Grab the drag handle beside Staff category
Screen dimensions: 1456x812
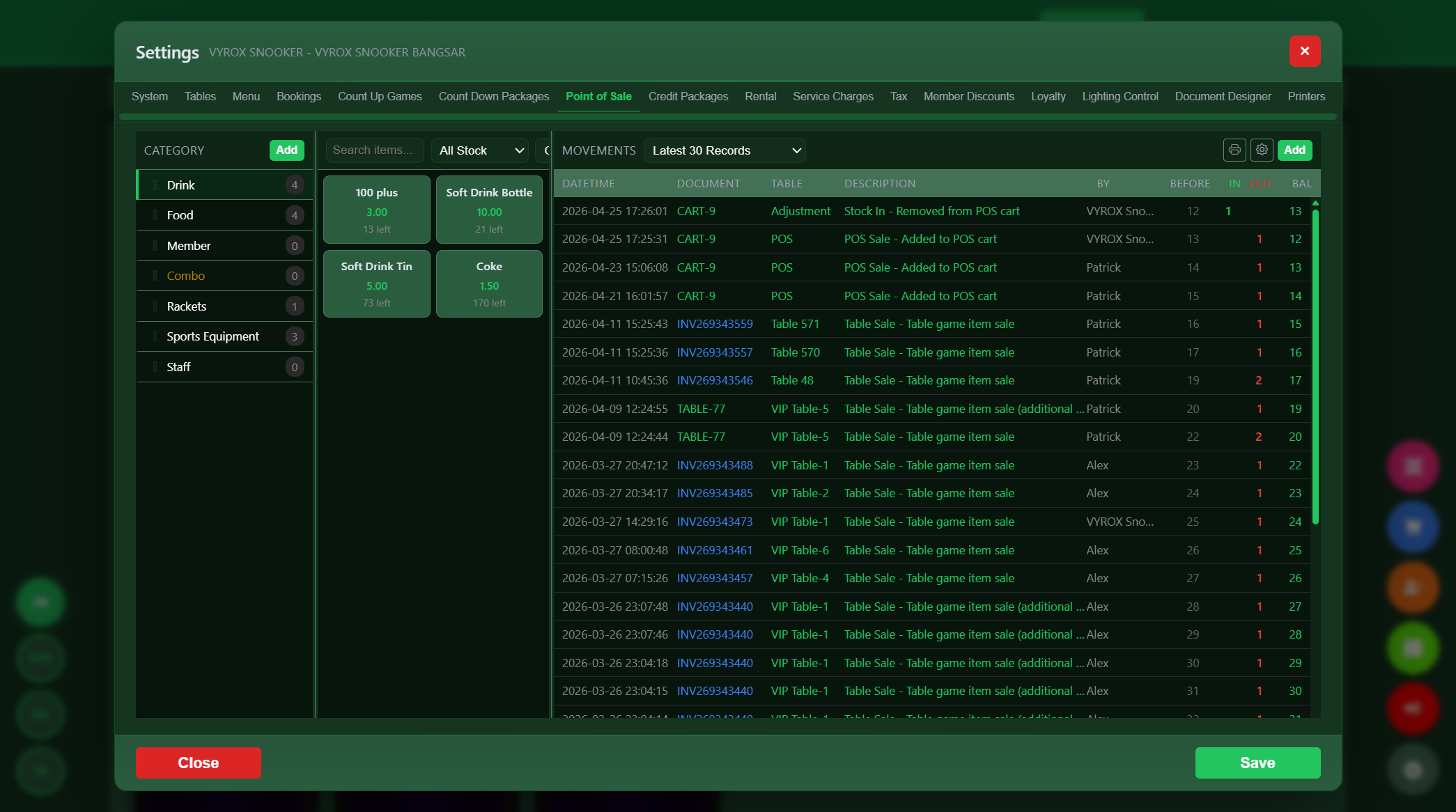click(x=155, y=367)
